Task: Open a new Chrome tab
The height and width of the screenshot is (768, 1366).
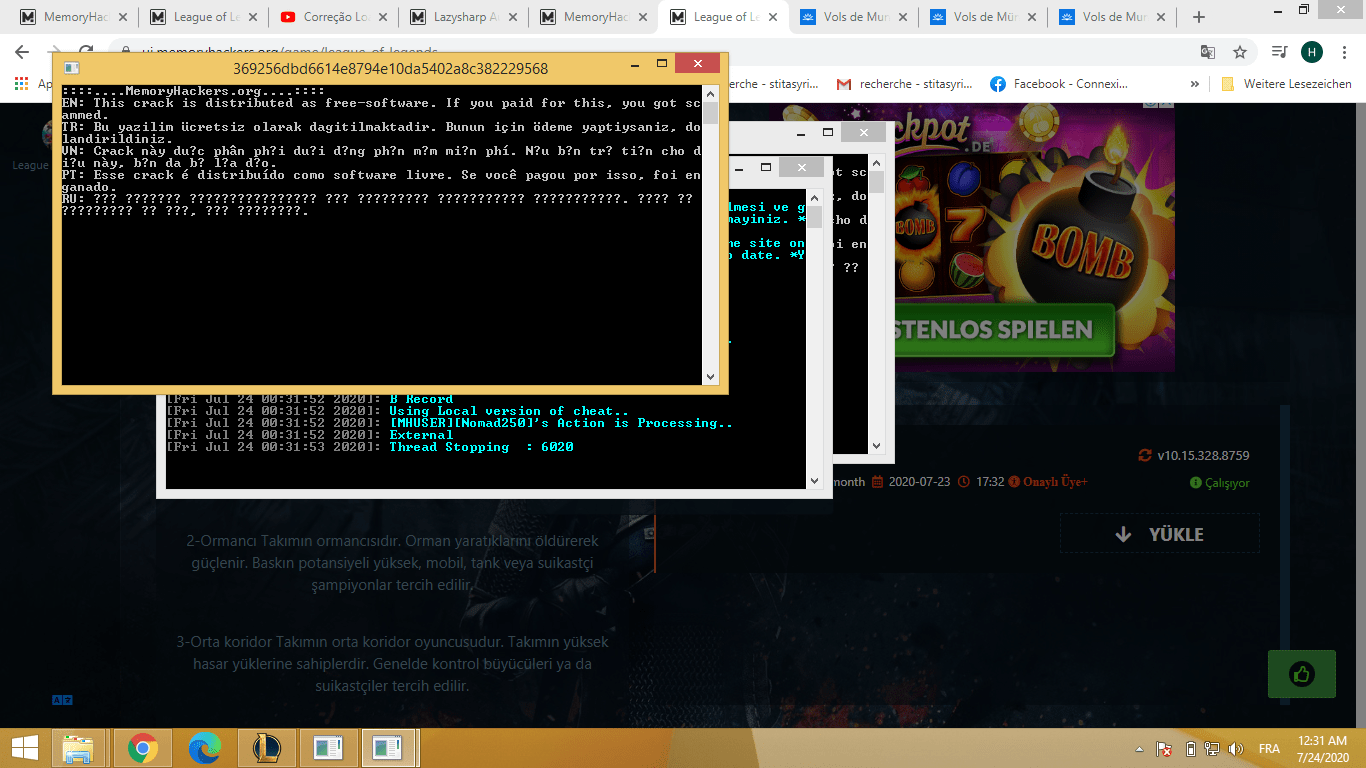Action: (1199, 17)
